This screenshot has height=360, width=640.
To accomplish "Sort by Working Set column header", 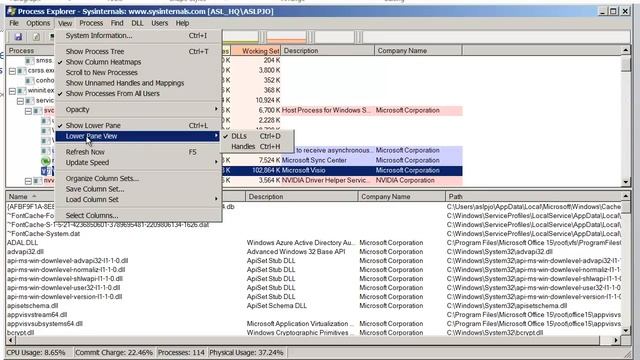I will pyautogui.click(x=256, y=51).
